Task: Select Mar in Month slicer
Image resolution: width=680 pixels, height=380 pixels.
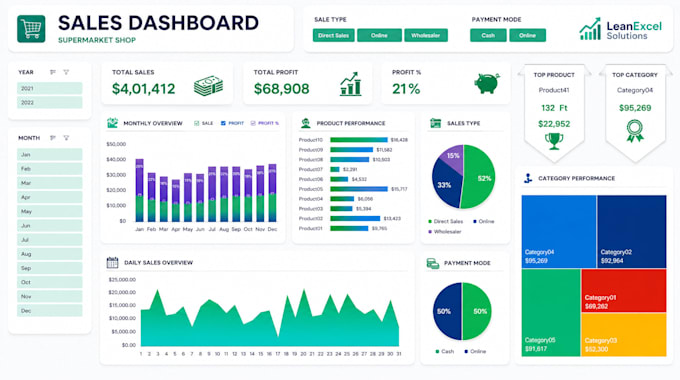Action: click(49, 183)
